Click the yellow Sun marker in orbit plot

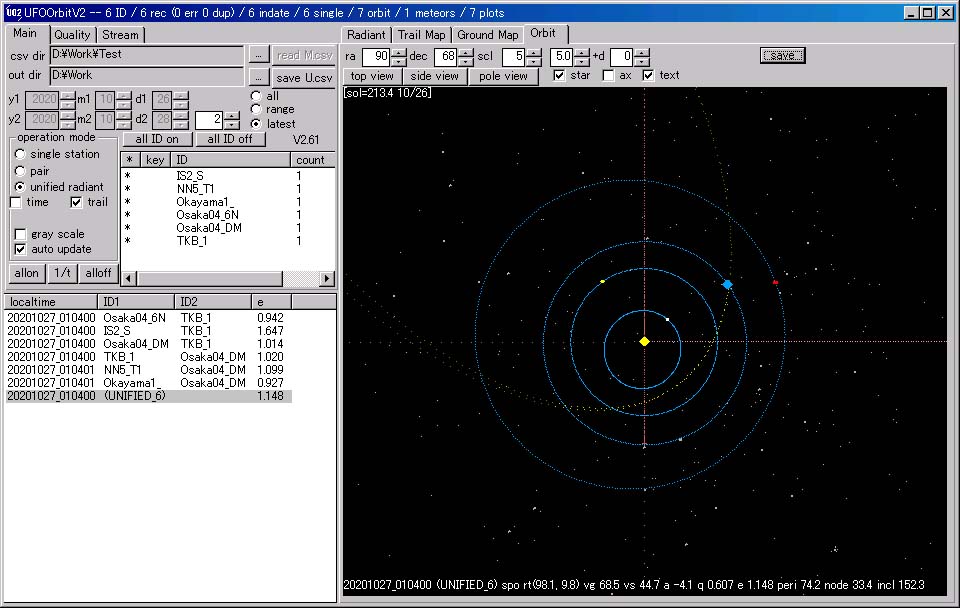[x=644, y=342]
